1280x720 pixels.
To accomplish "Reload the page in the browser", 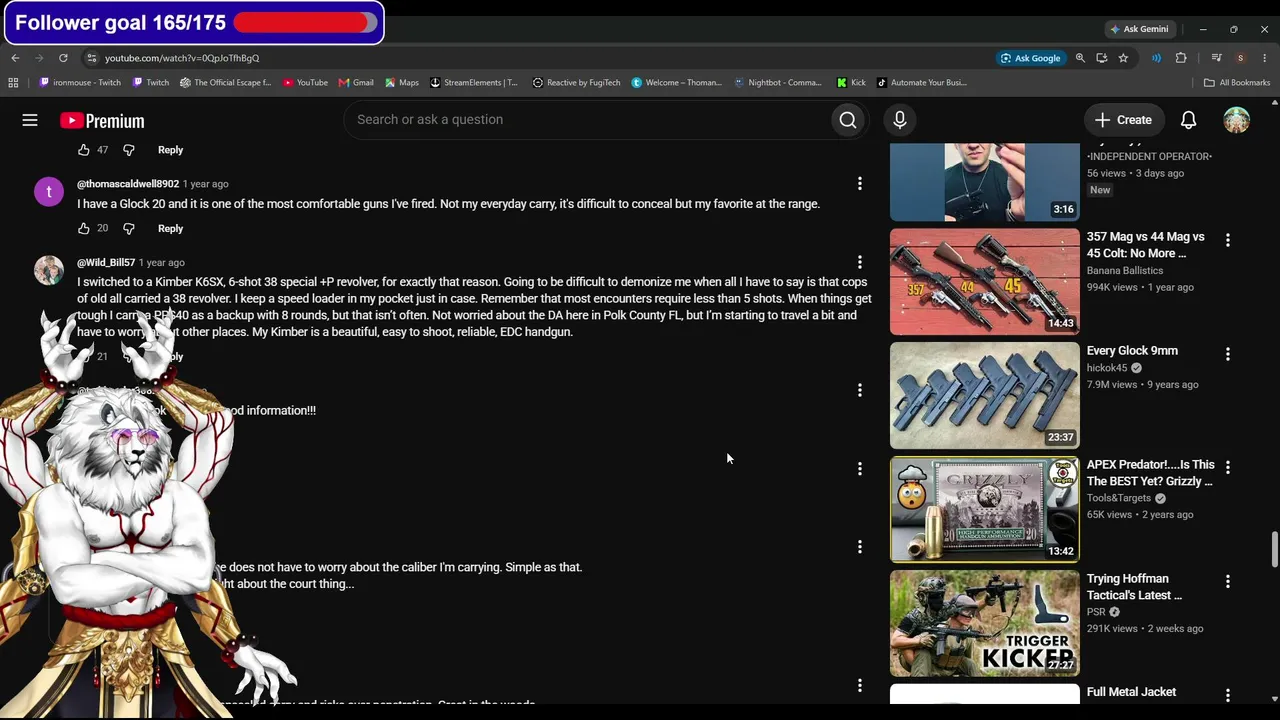I will 63,58.
